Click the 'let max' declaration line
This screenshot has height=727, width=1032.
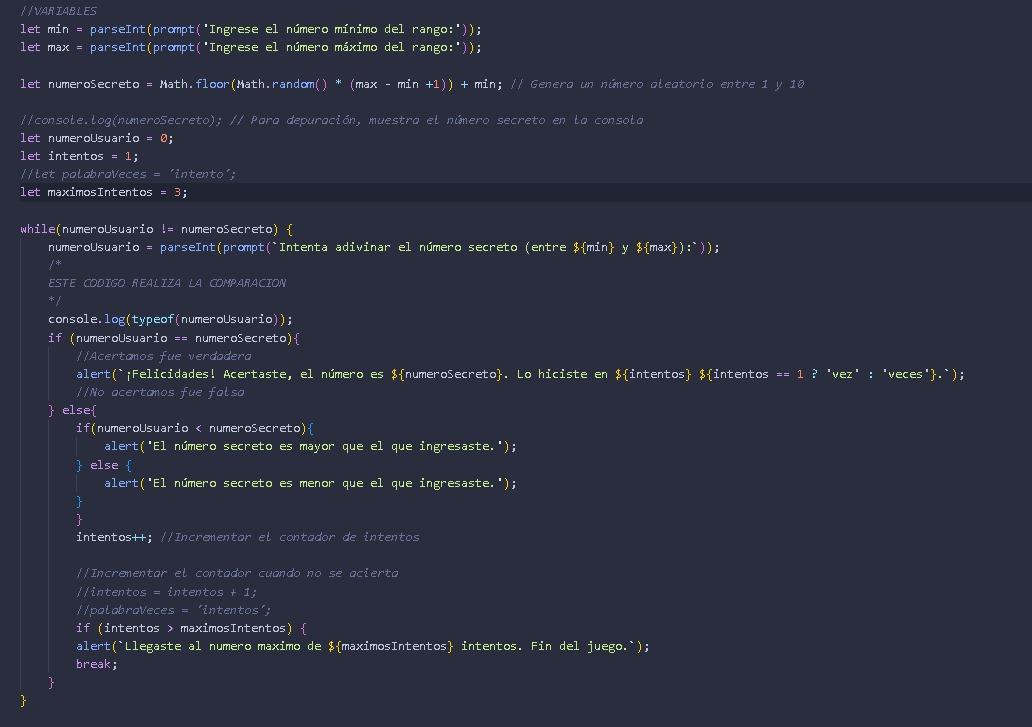pos(251,47)
